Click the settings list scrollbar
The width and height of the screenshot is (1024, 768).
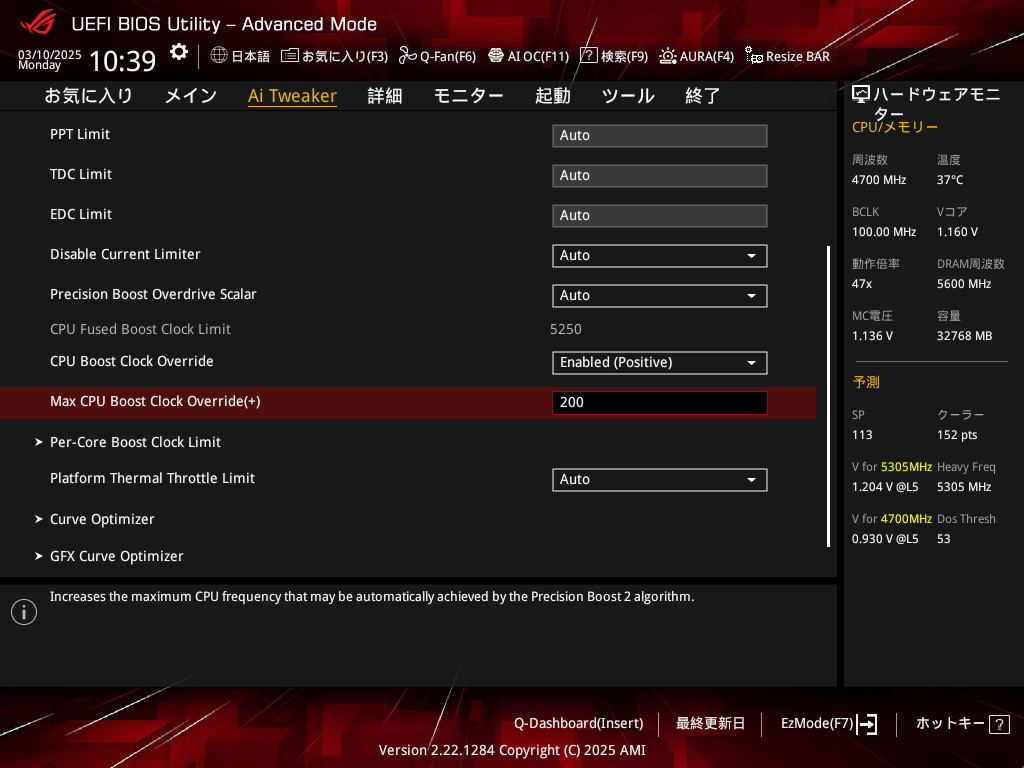point(828,396)
